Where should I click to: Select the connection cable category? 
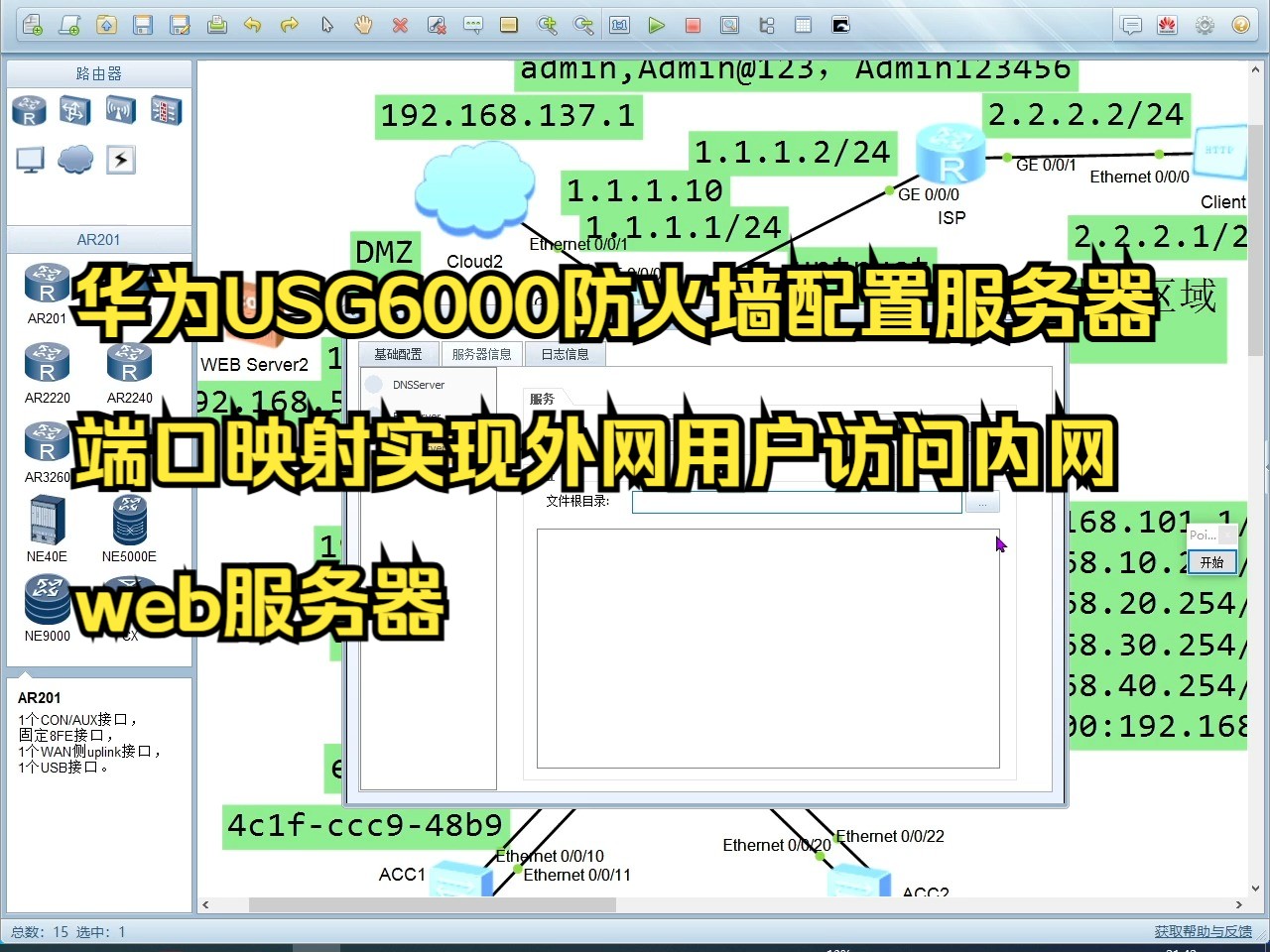[121, 160]
